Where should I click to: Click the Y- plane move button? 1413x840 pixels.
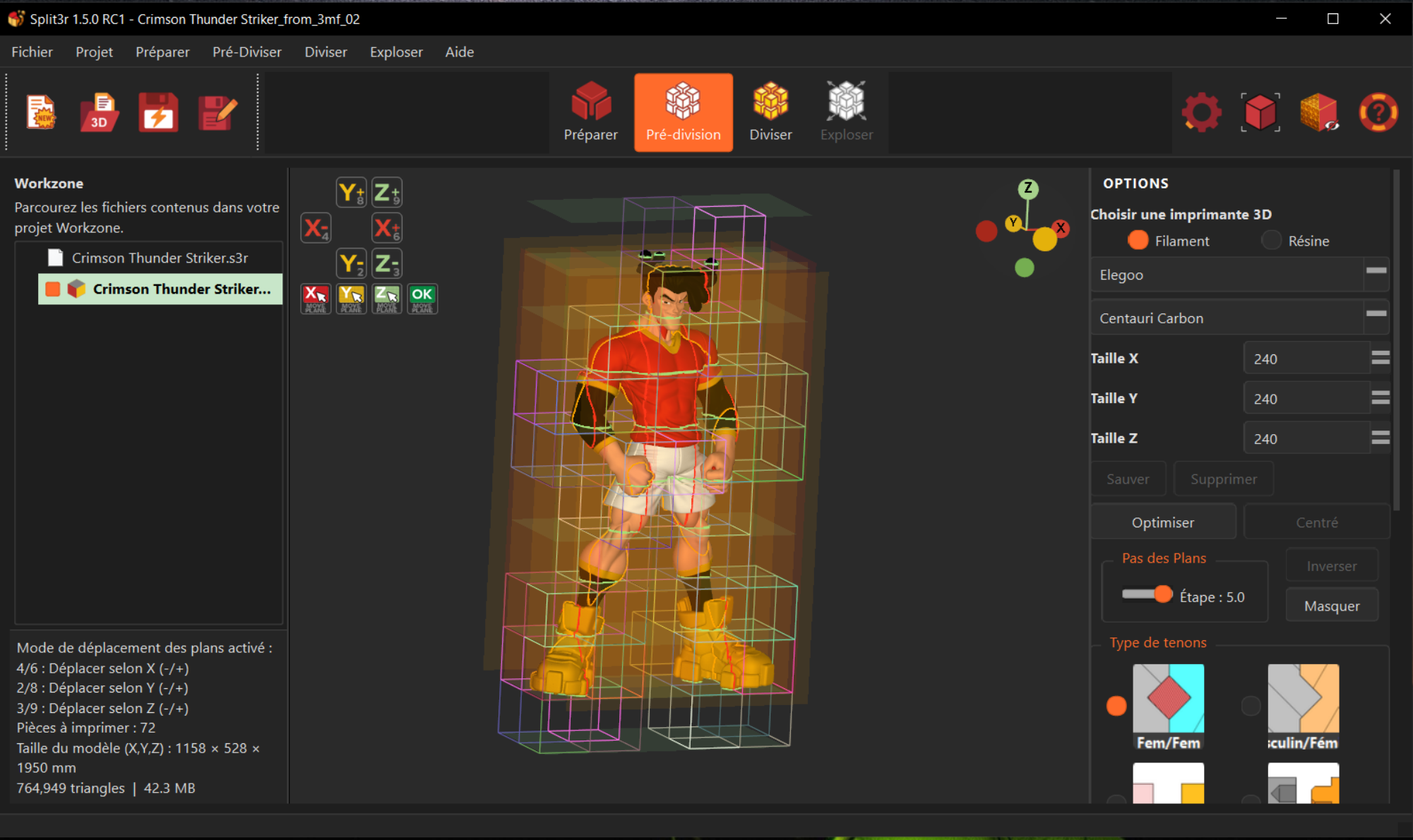coord(351,263)
